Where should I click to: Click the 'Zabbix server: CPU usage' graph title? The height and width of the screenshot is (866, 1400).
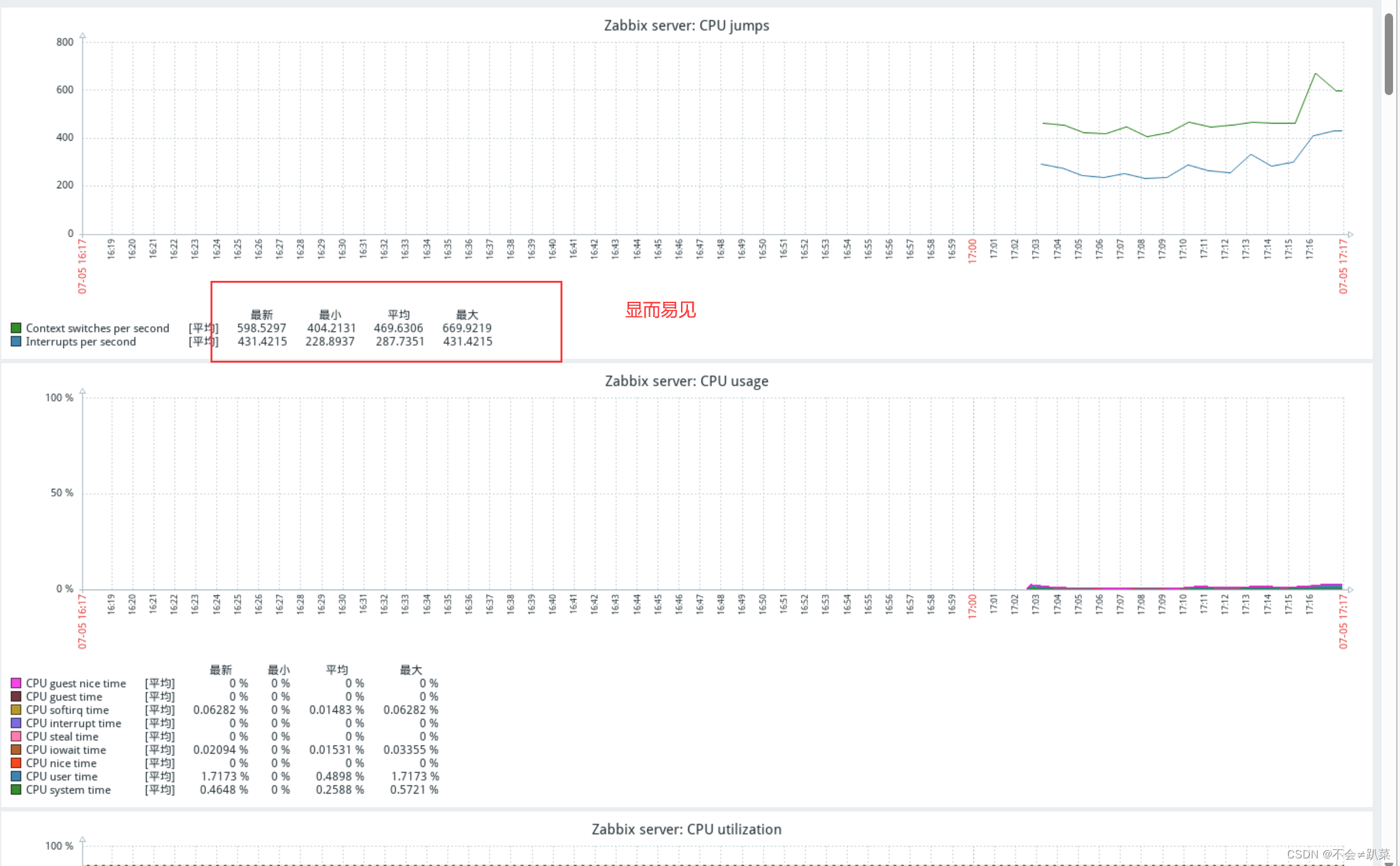[x=686, y=381]
